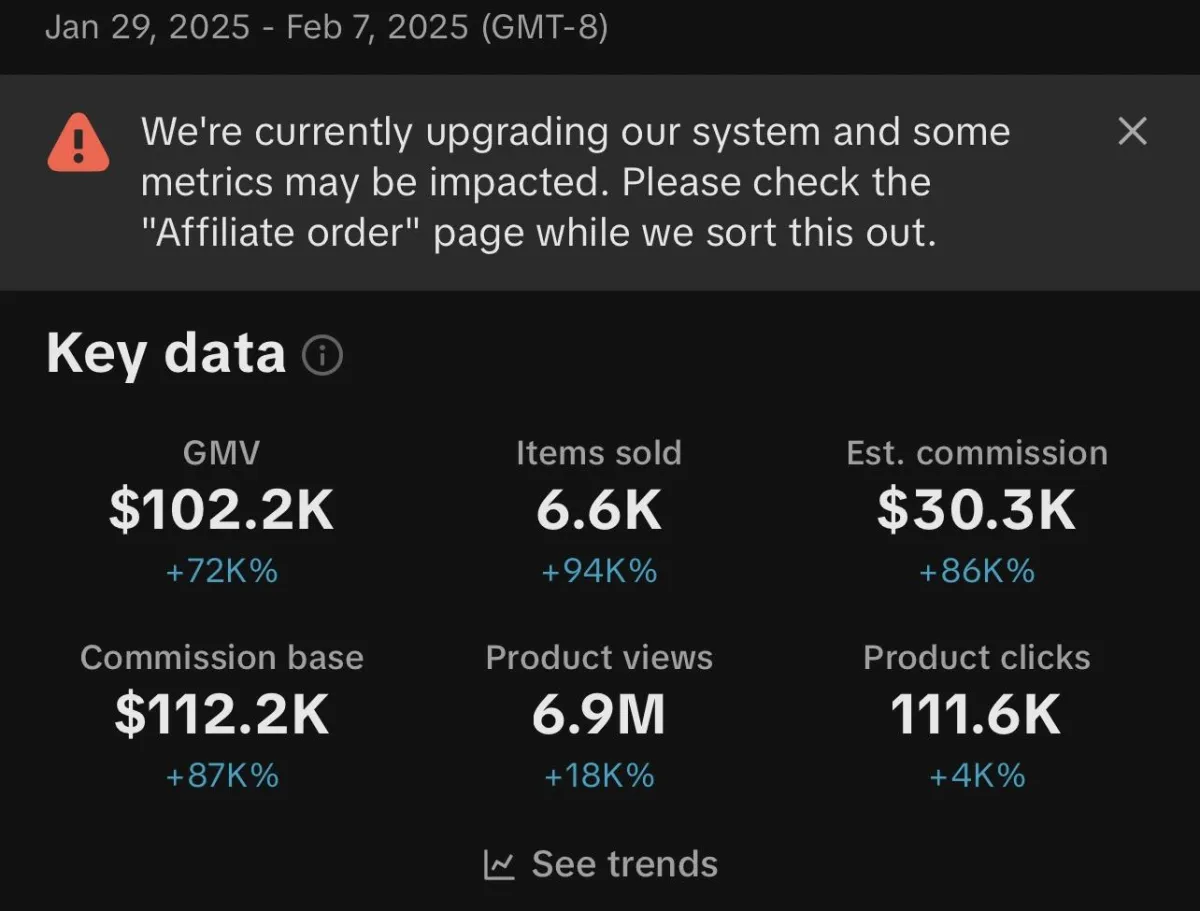Click the Product clicks +4K% change
Image resolution: width=1200 pixels, height=911 pixels.
pos(976,776)
